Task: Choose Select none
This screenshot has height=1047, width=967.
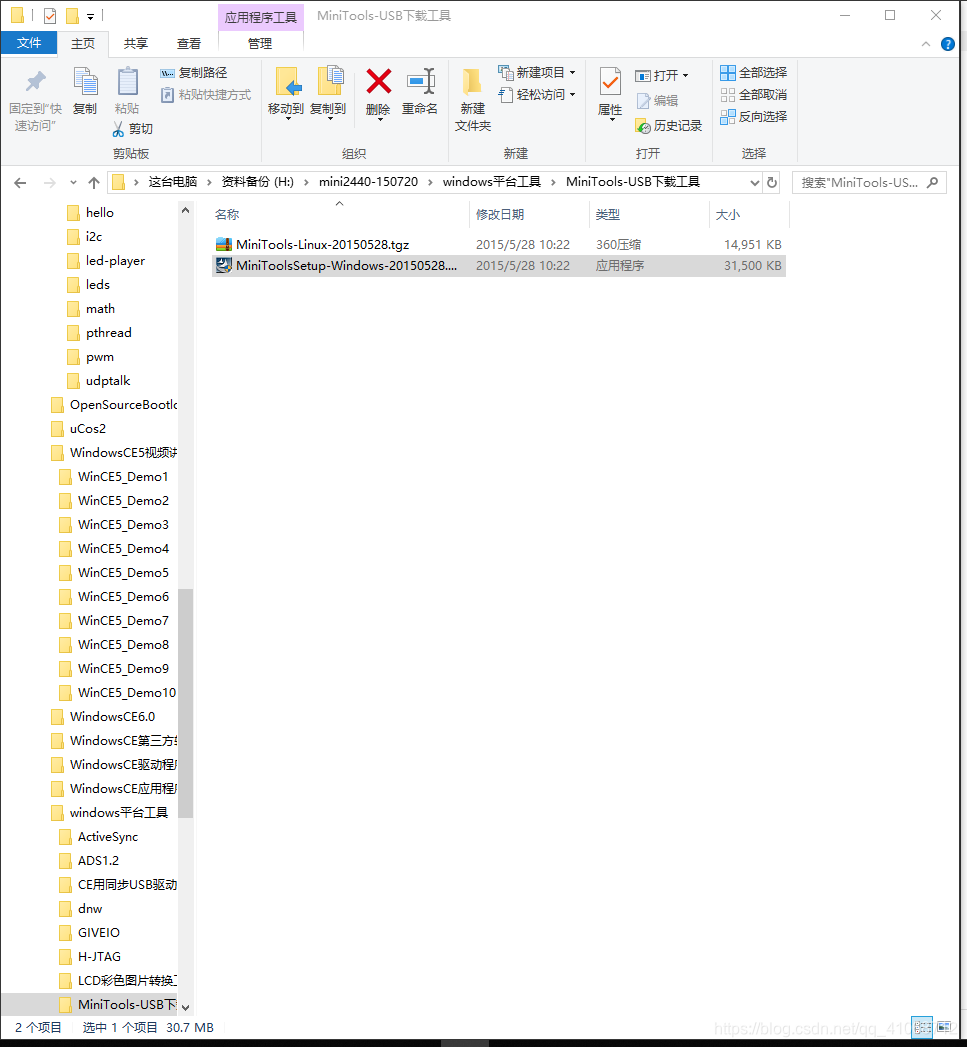Action: click(x=753, y=95)
